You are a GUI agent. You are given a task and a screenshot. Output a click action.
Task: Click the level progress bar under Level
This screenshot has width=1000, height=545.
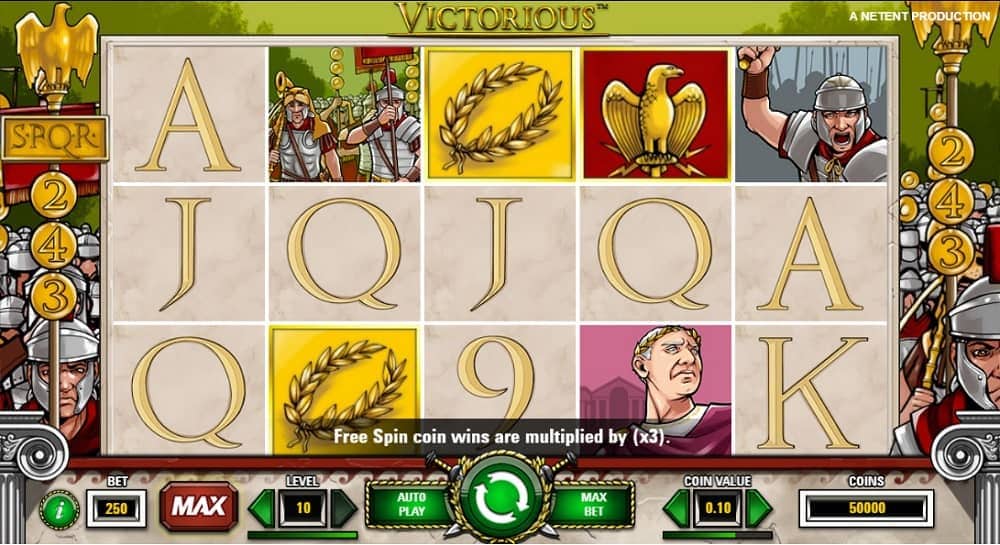pyautogui.click(x=302, y=535)
